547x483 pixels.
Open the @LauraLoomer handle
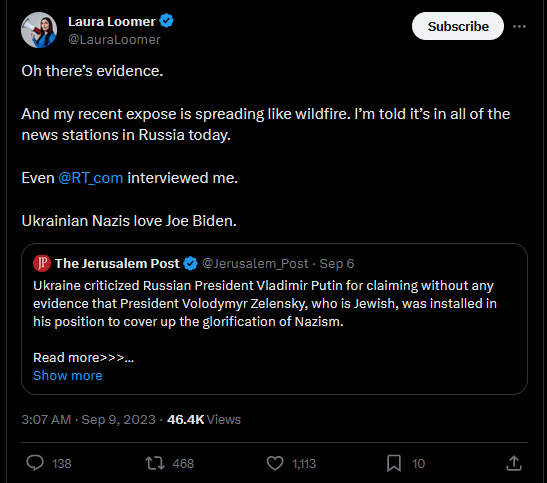click(x=114, y=39)
